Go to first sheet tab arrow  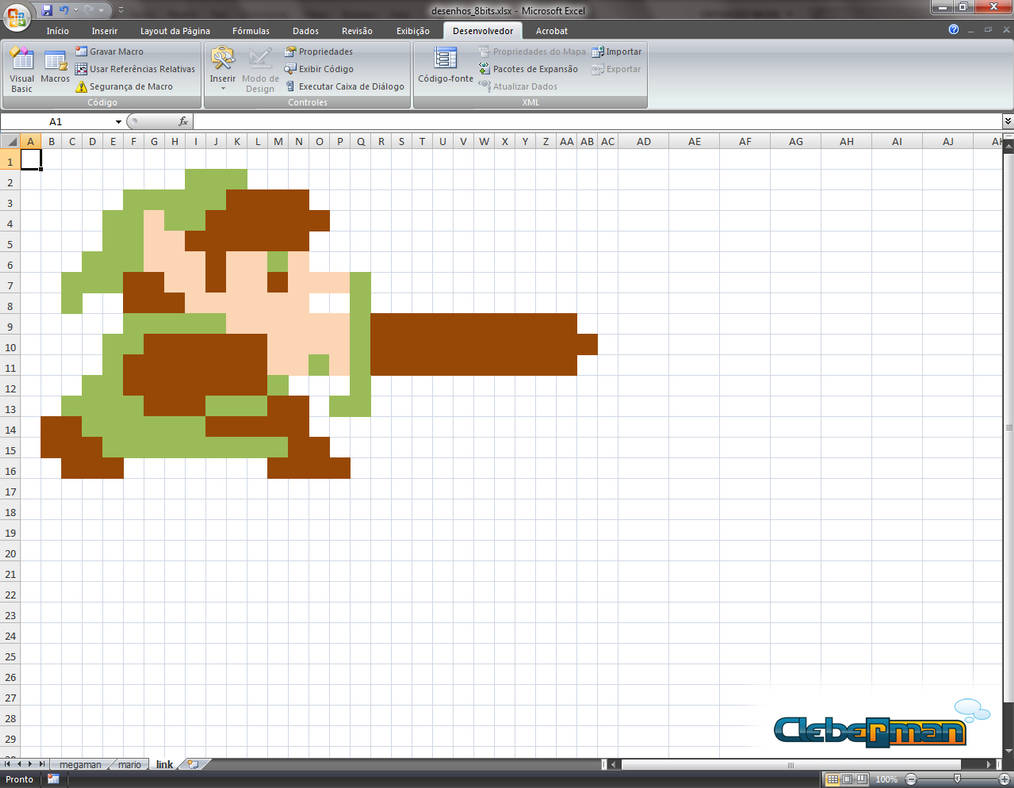coord(8,764)
